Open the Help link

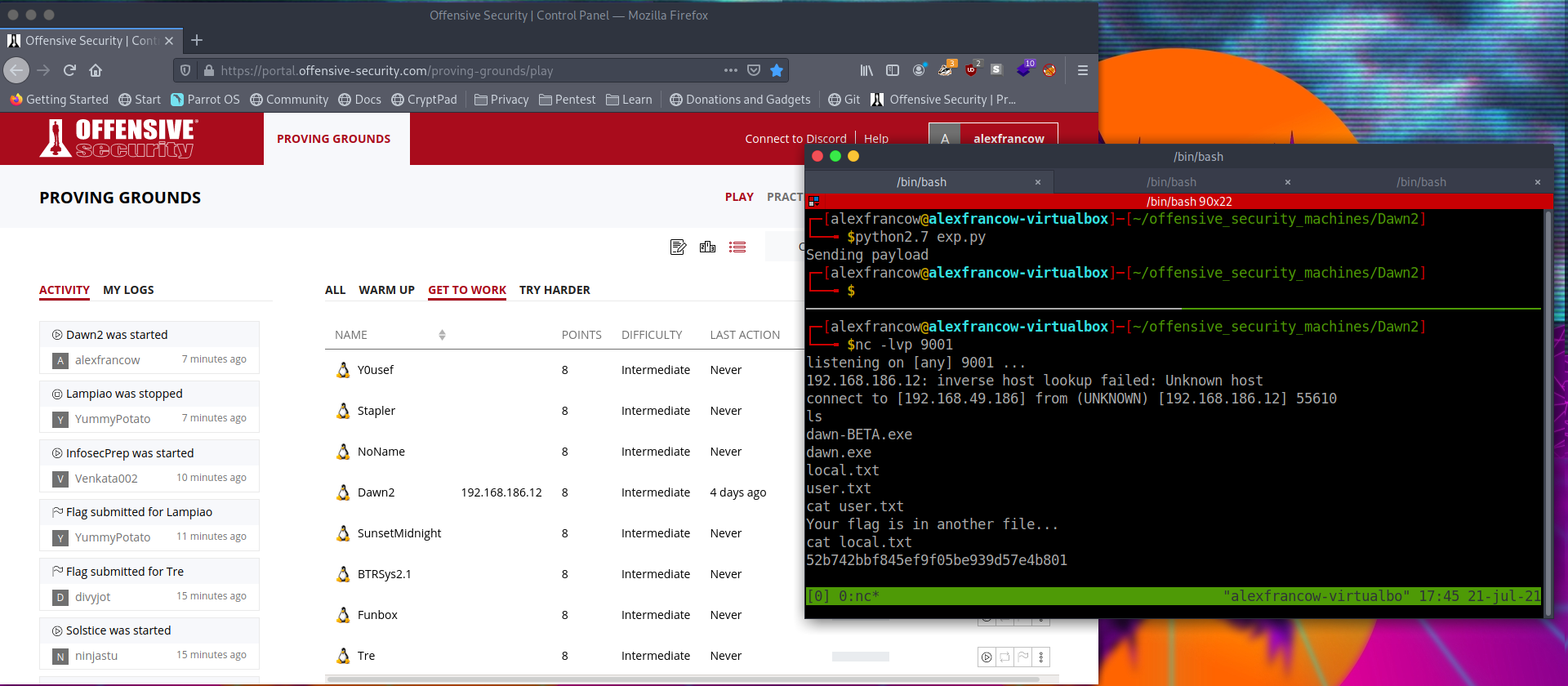click(876, 139)
